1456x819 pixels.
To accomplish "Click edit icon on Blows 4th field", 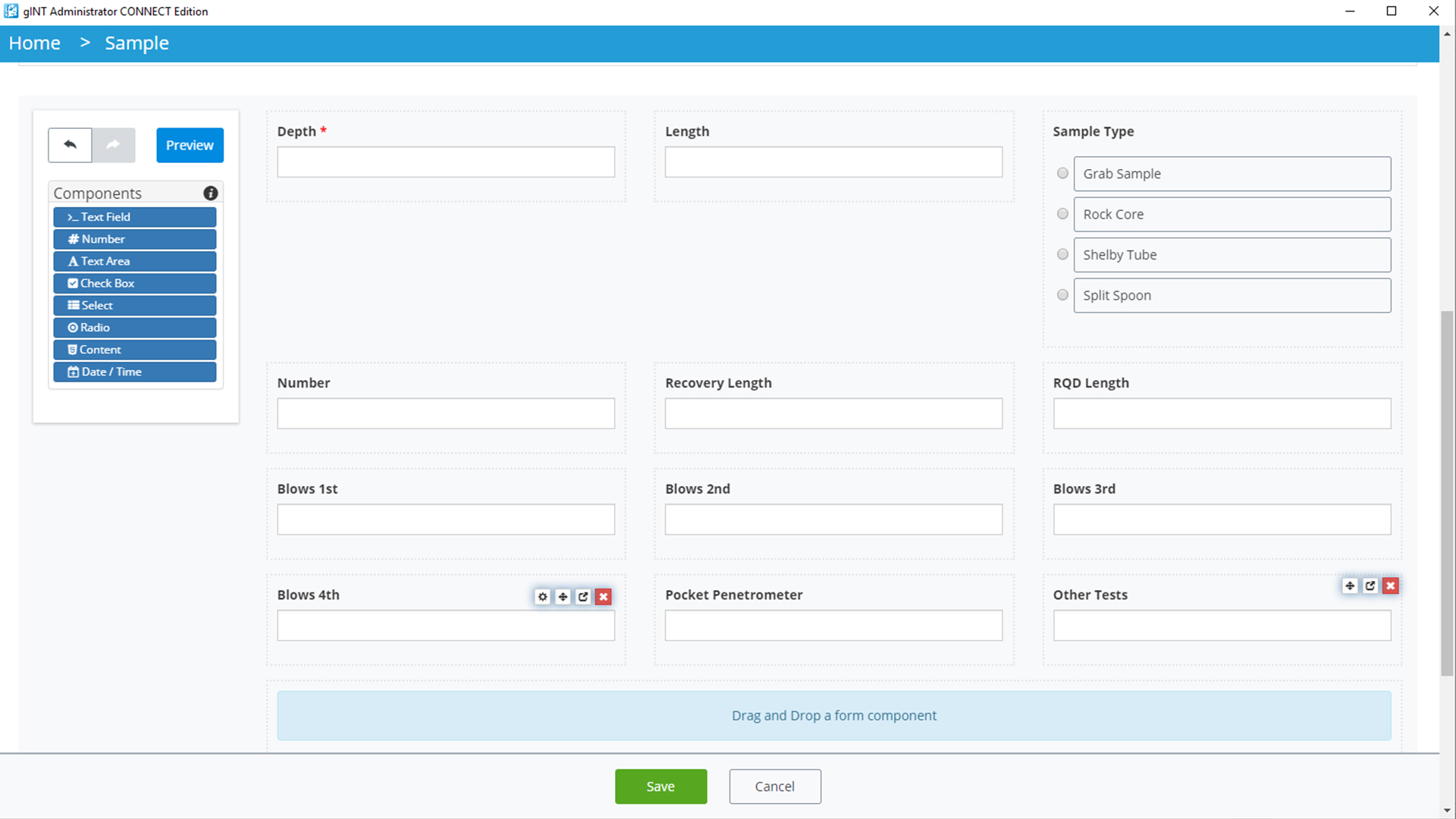I will 583,597.
